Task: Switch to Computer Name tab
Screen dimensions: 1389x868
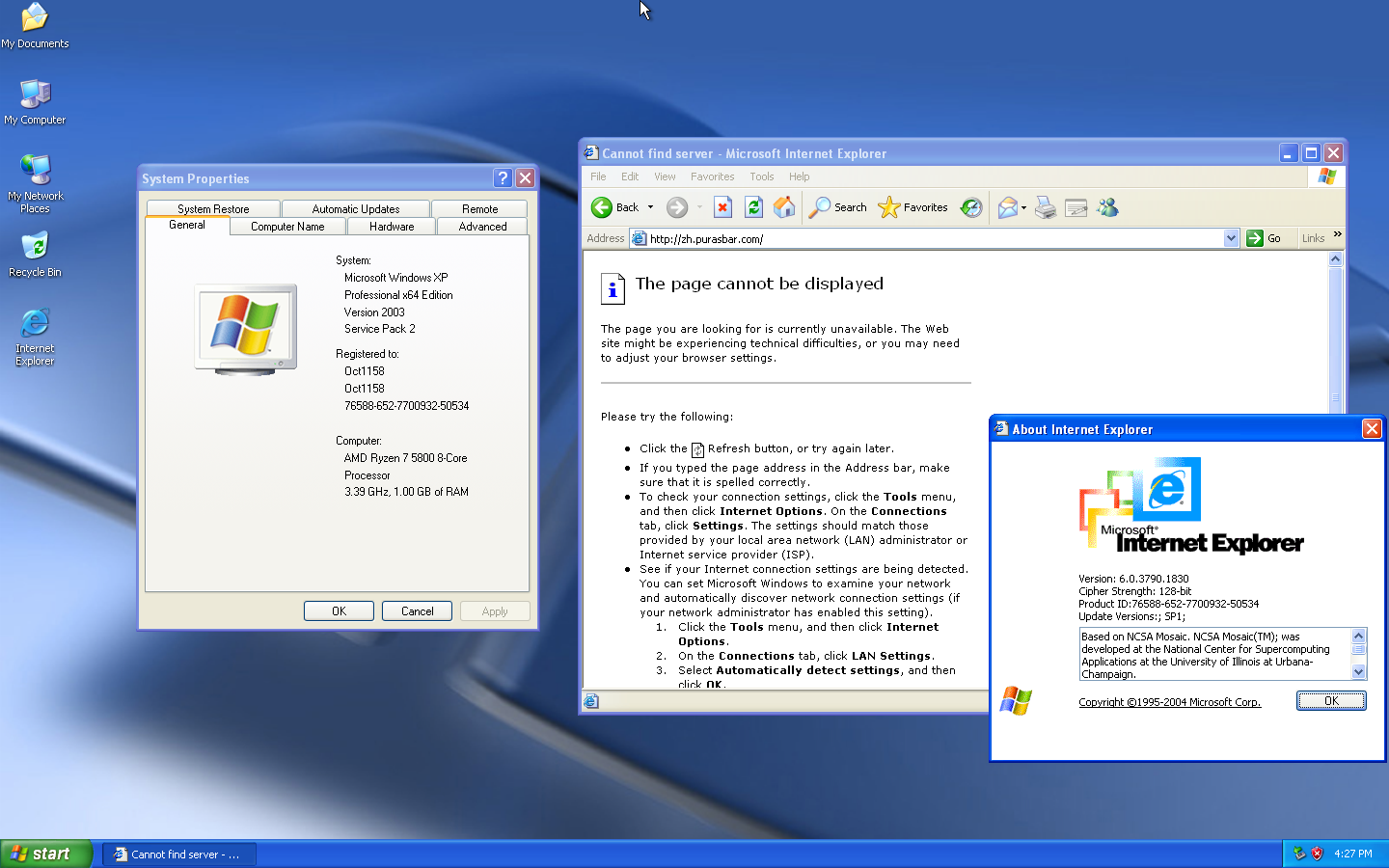Action: pyautogui.click(x=287, y=227)
